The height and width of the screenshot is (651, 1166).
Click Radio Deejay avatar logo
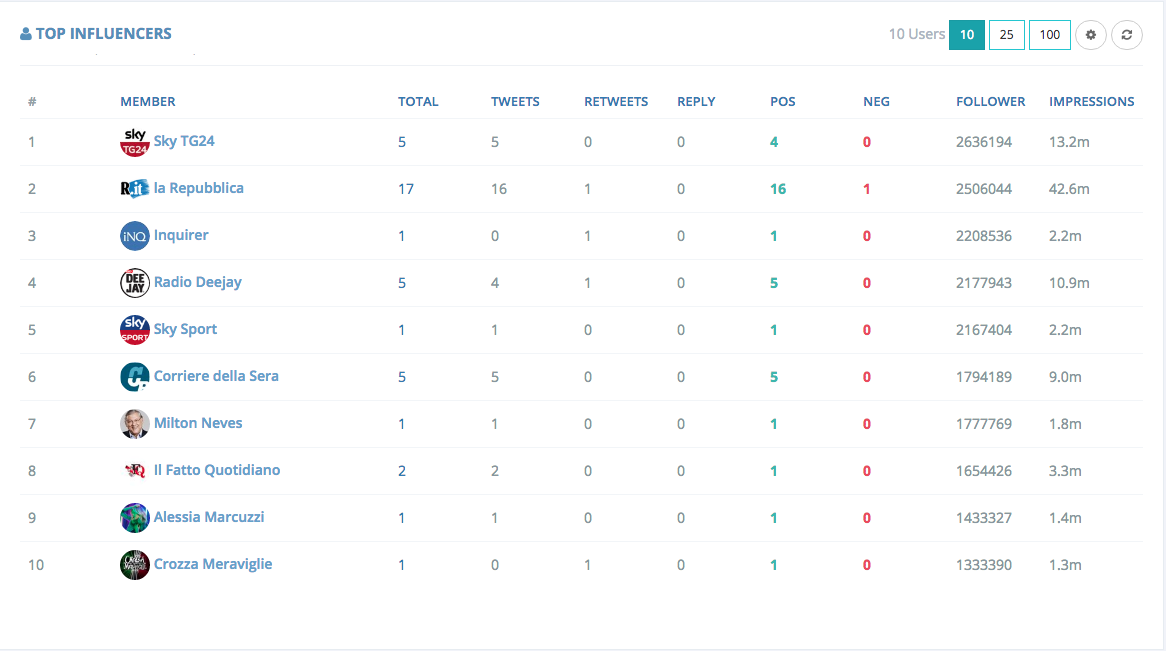point(135,283)
